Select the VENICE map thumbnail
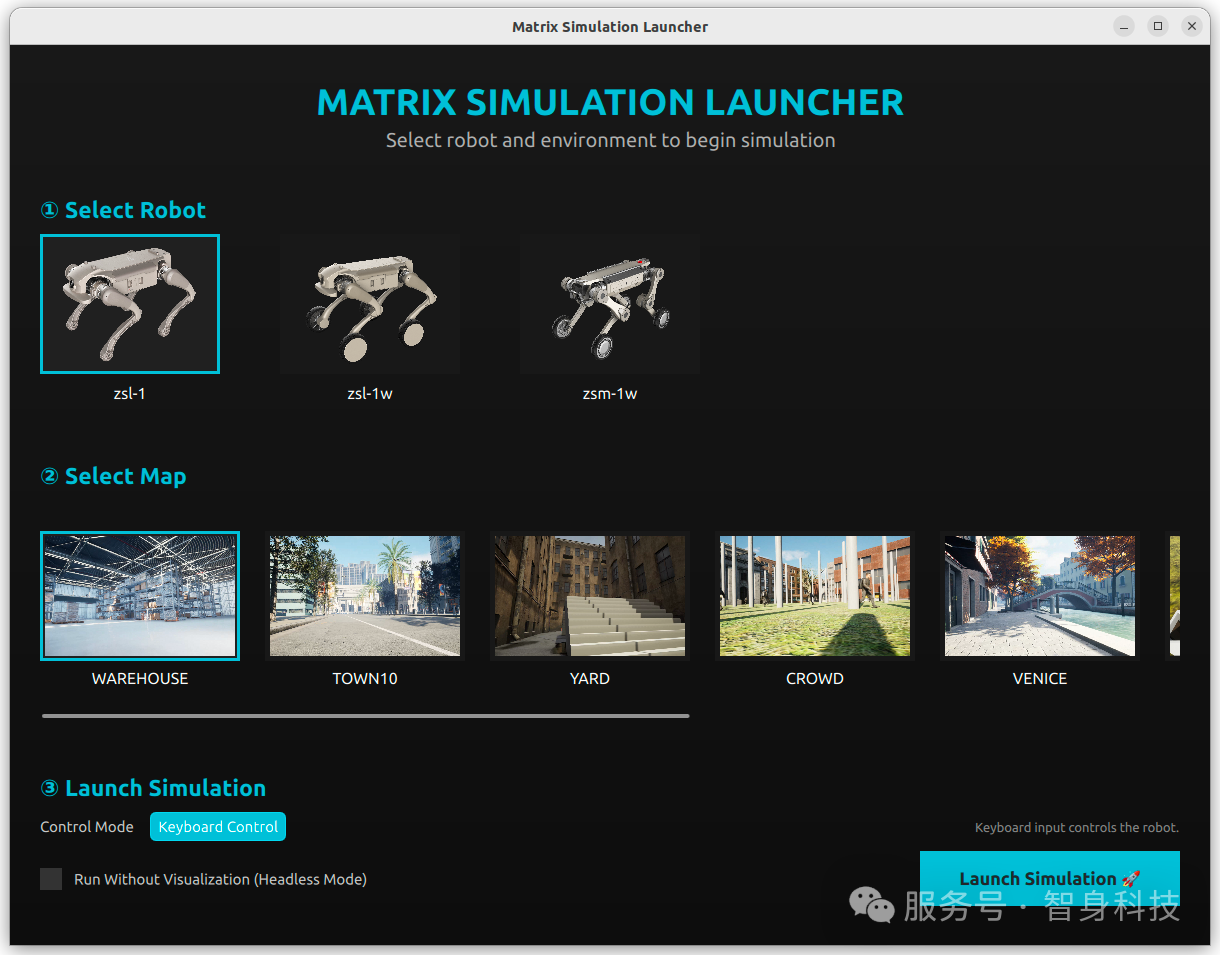The image size is (1220, 955). coord(1040,596)
